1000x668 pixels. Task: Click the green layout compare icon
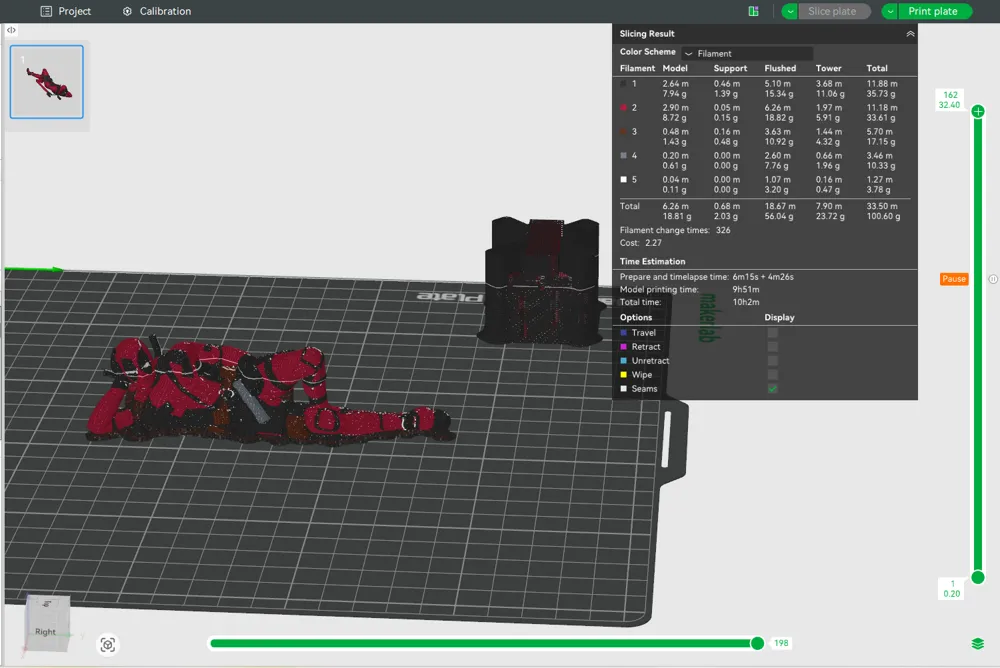point(753,11)
